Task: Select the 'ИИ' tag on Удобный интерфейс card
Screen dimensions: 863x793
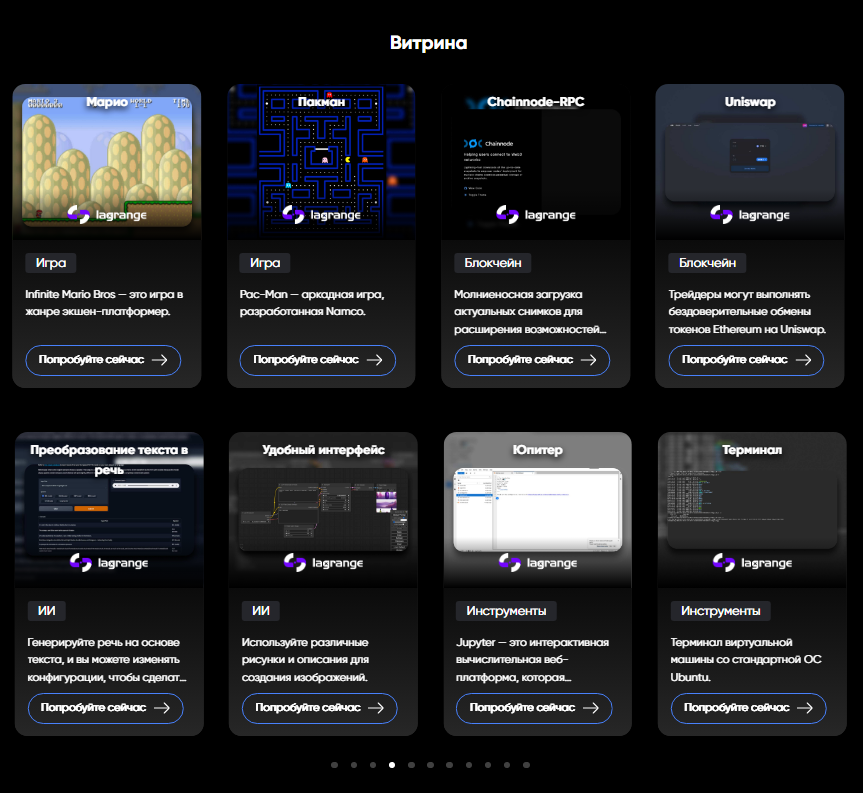Action: (260, 611)
